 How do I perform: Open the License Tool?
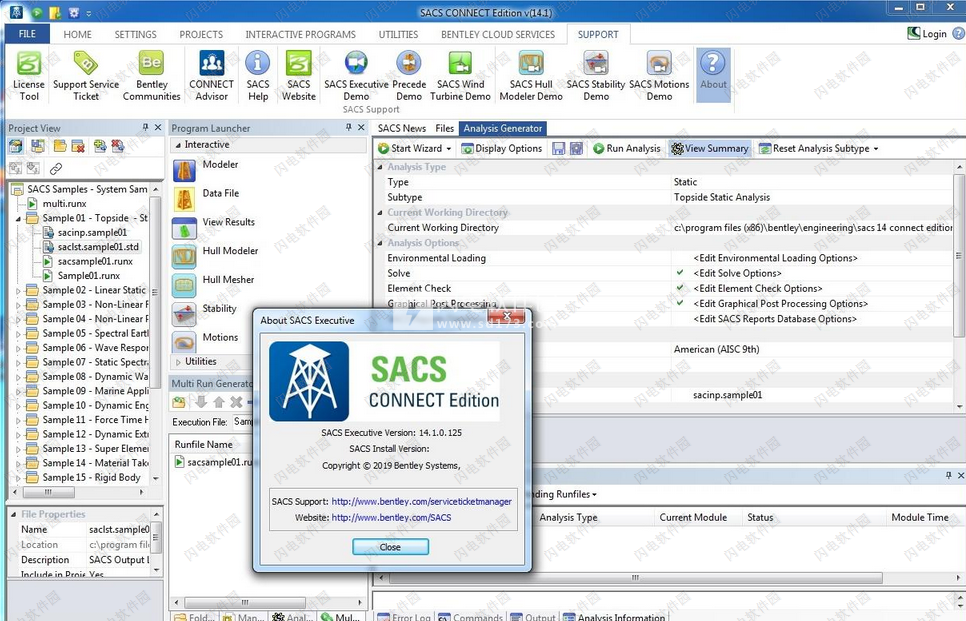[28, 76]
